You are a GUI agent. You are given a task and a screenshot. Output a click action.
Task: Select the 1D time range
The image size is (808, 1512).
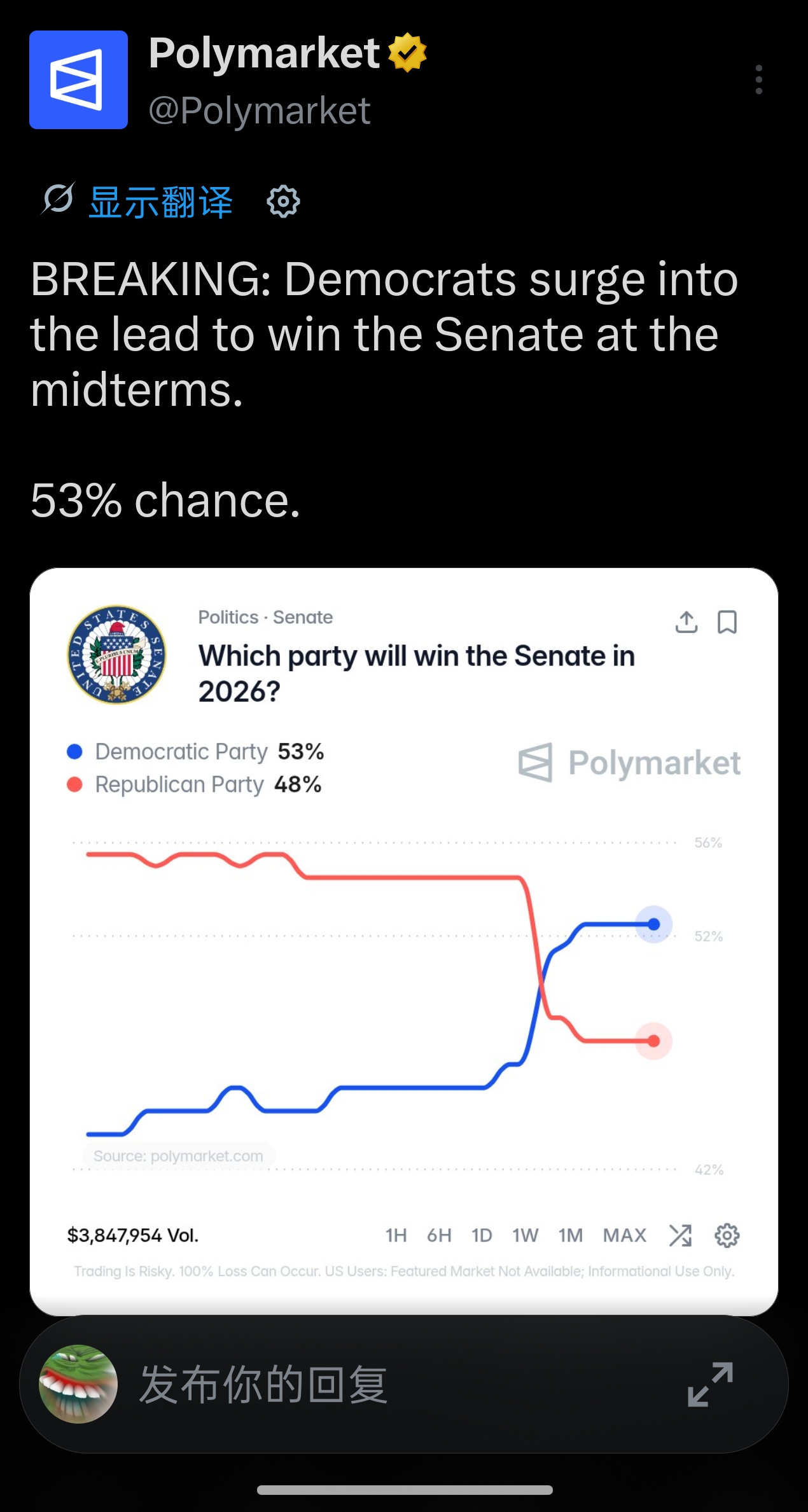pyautogui.click(x=482, y=1235)
